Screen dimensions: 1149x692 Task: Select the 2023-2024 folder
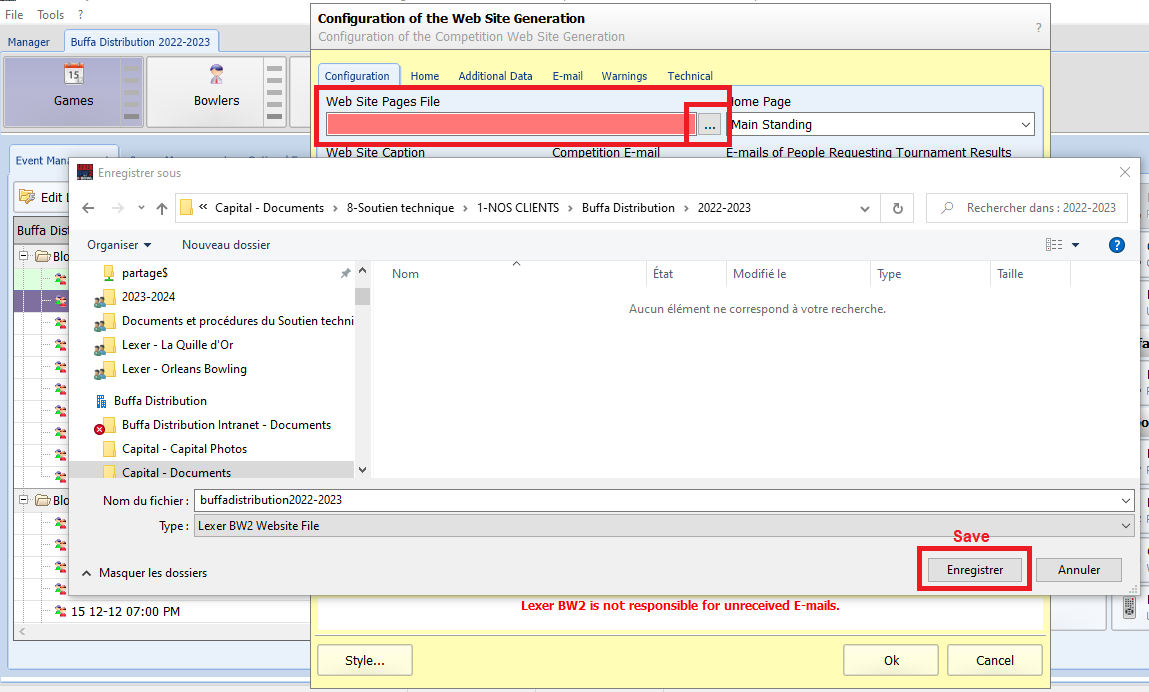(x=148, y=297)
